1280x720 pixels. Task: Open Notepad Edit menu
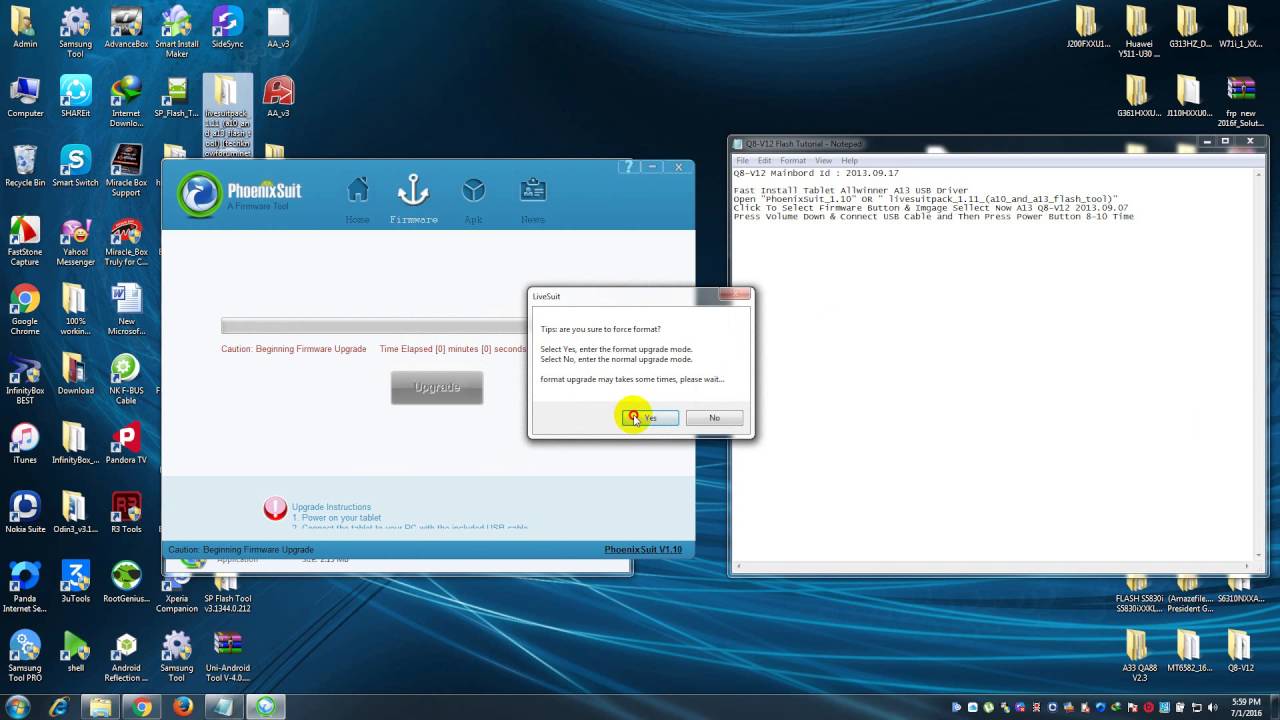click(765, 160)
